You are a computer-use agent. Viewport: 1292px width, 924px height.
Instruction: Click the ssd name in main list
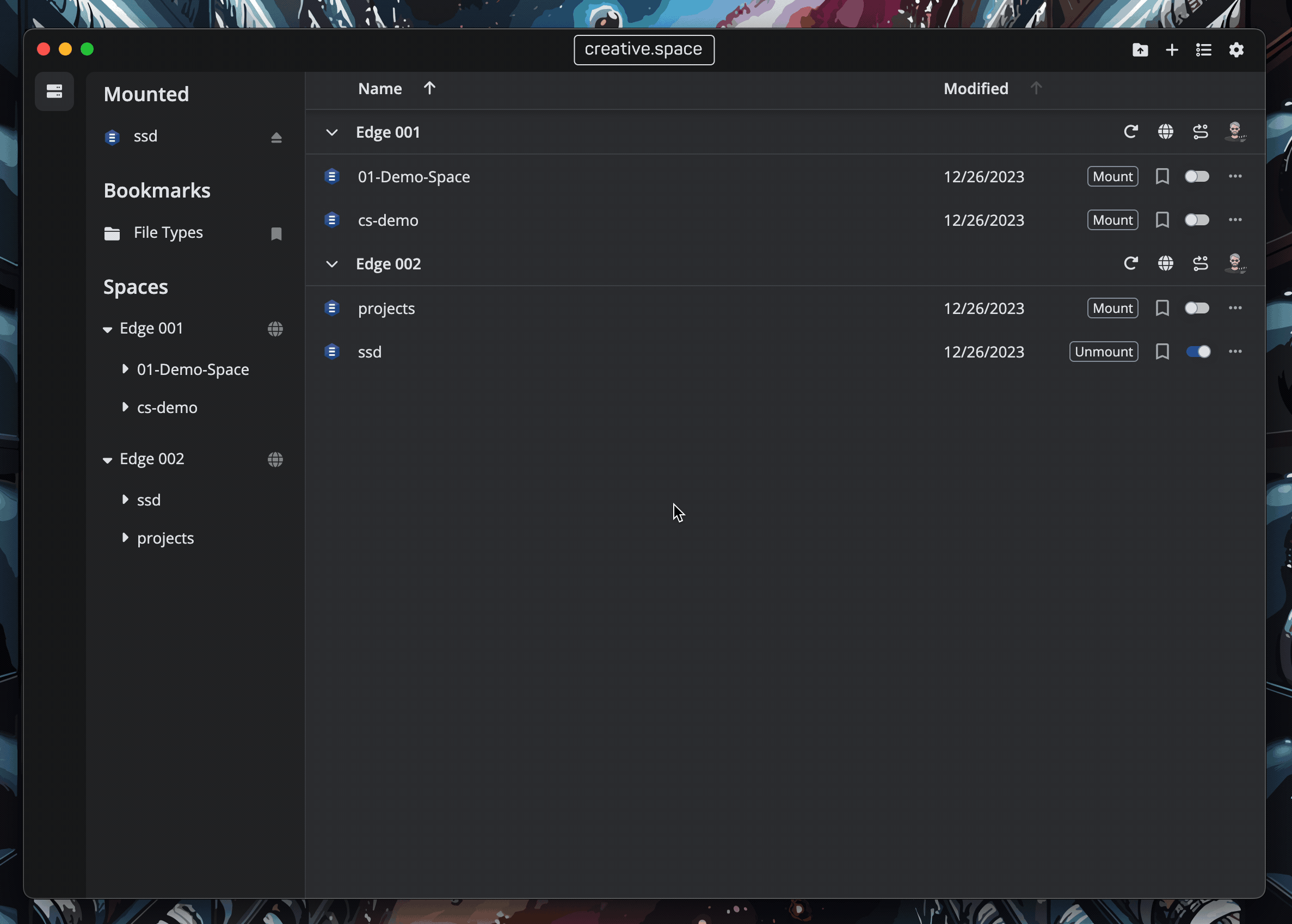point(370,352)
